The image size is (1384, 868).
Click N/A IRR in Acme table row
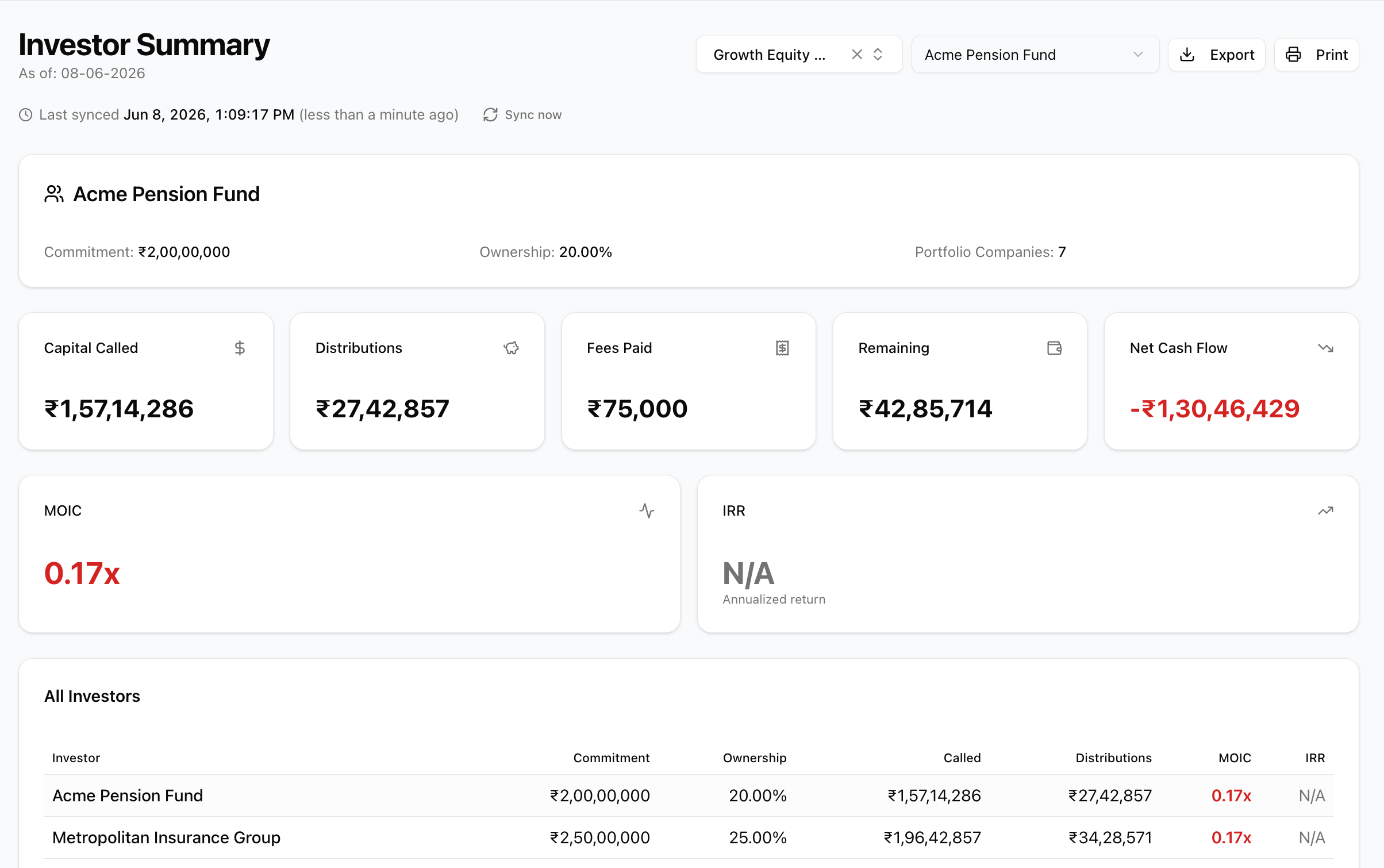[1312, 796]
